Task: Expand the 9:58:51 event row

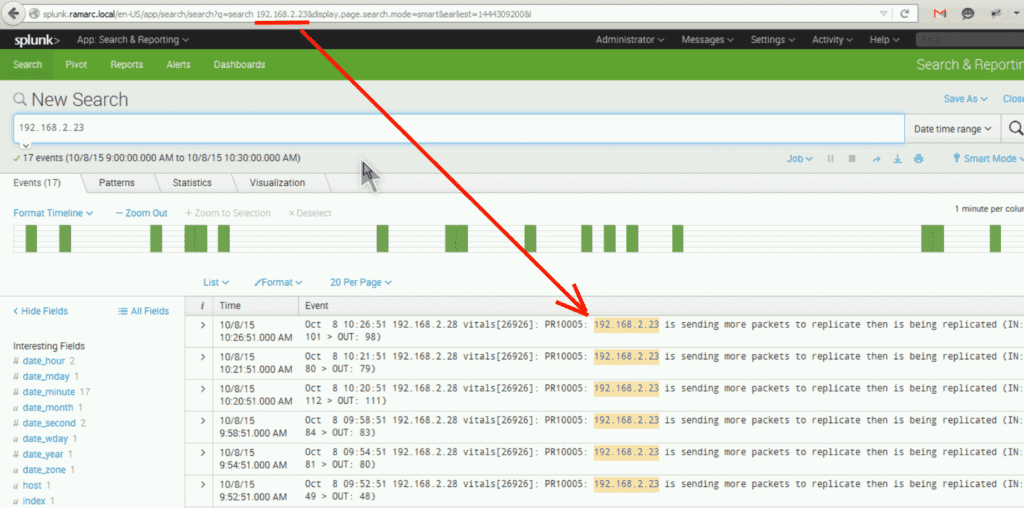Action: (x=202, y=420)
